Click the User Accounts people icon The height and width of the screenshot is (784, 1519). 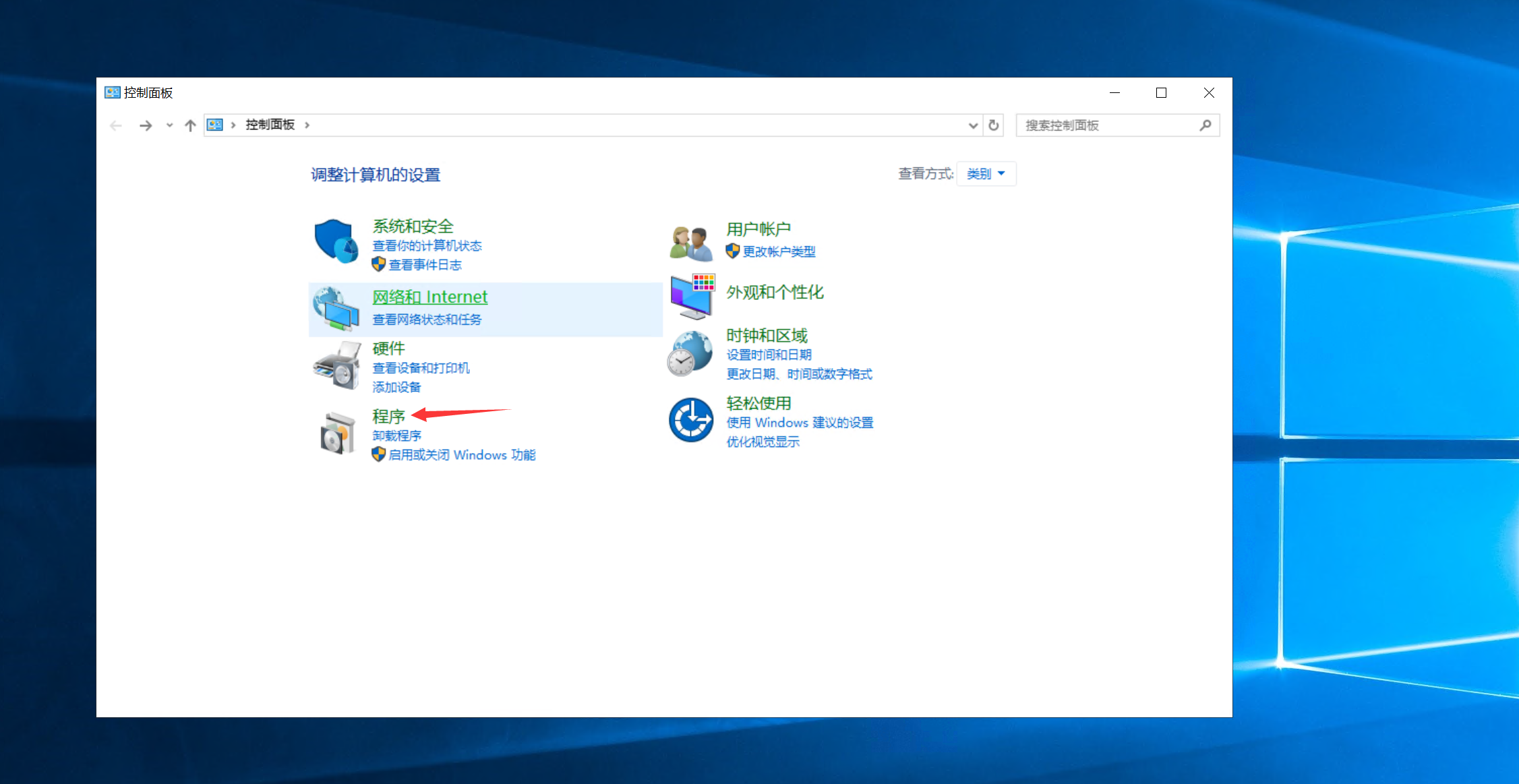pos(691,243)
